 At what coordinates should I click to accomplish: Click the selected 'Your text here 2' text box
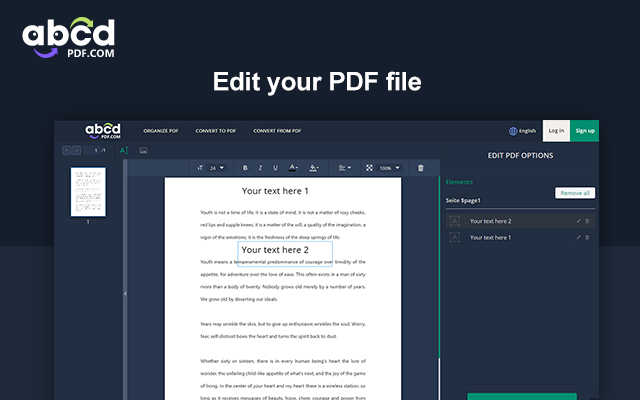point(285,253)
